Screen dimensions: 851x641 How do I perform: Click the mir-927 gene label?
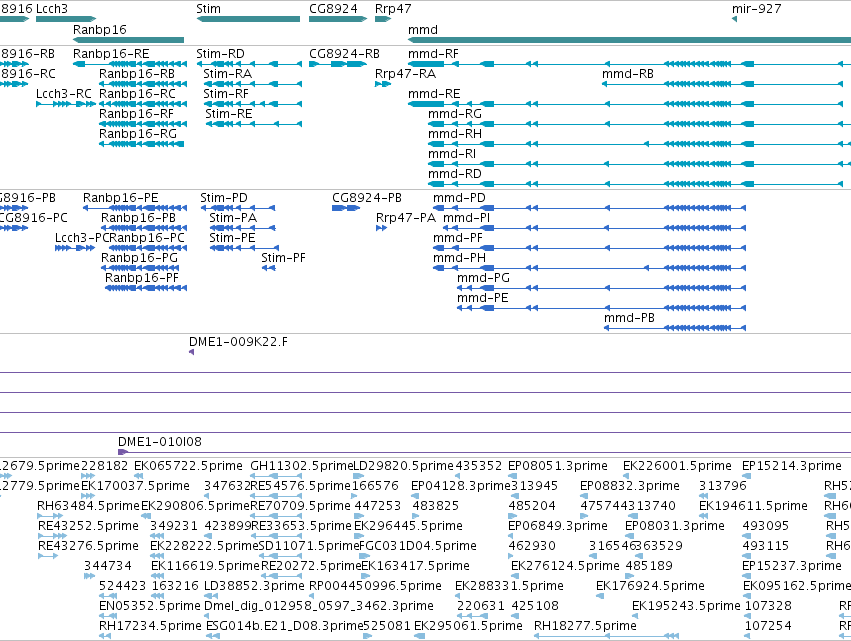[x=757, y=9]
